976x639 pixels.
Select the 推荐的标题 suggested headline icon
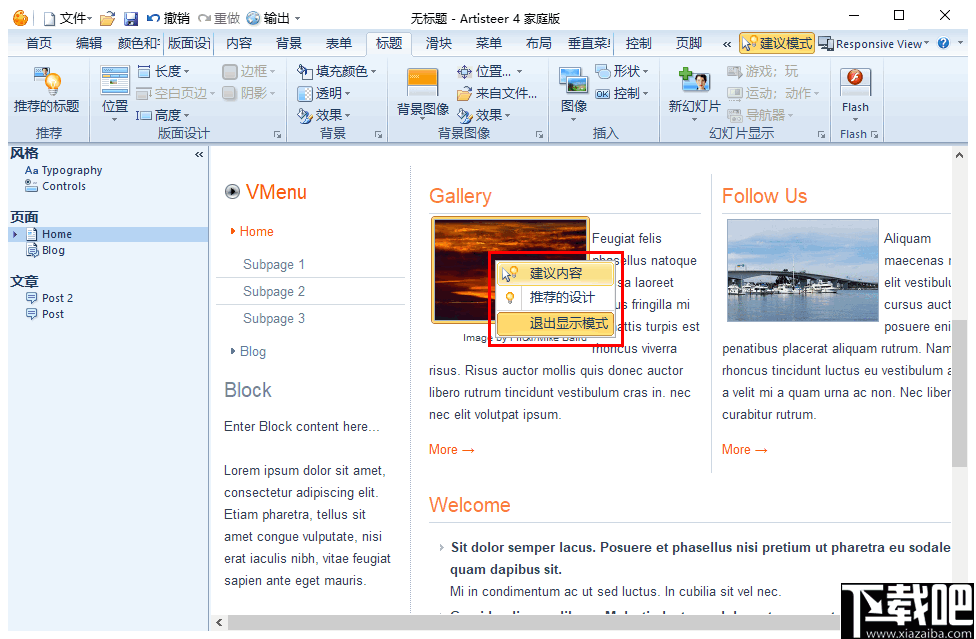45,90
